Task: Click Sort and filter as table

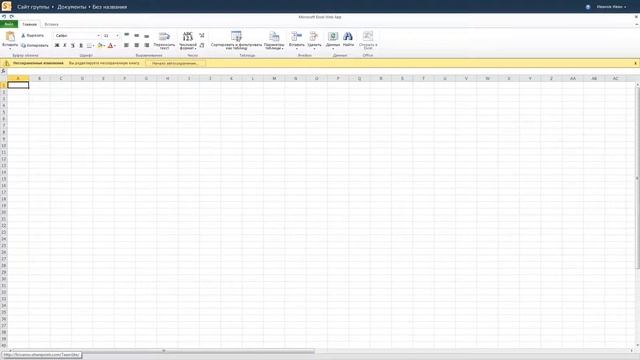Action: pos(236,40)
